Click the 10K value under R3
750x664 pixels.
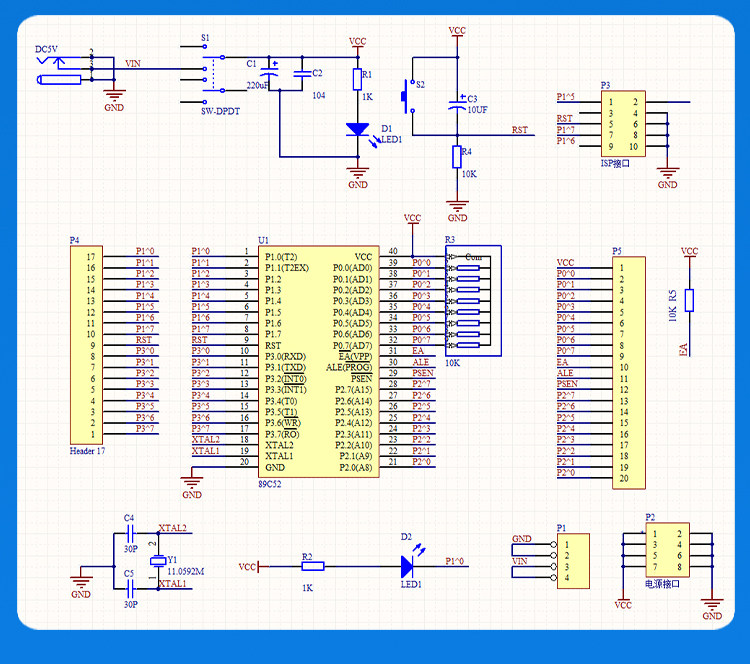pyautogui.click(x=452, y=363)
